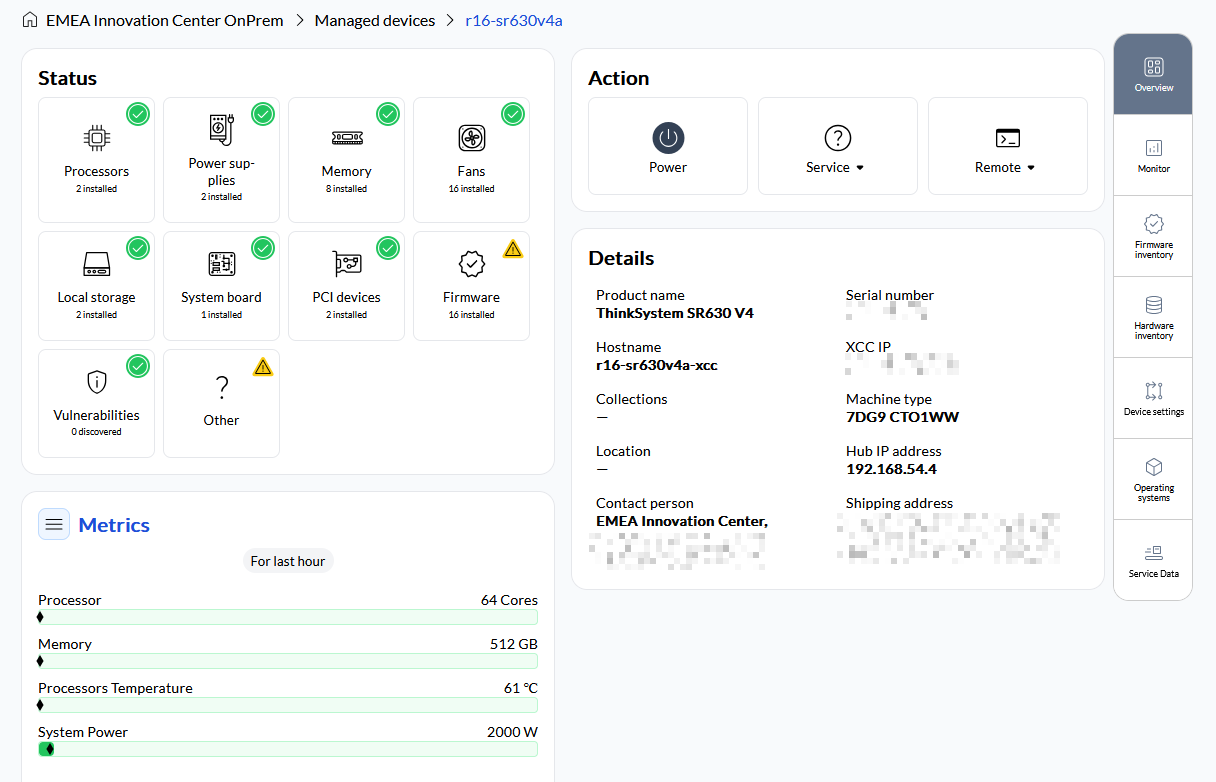
Task: Click the System Power metric bar
Action: pyautogui.click(x=288, y=749)
